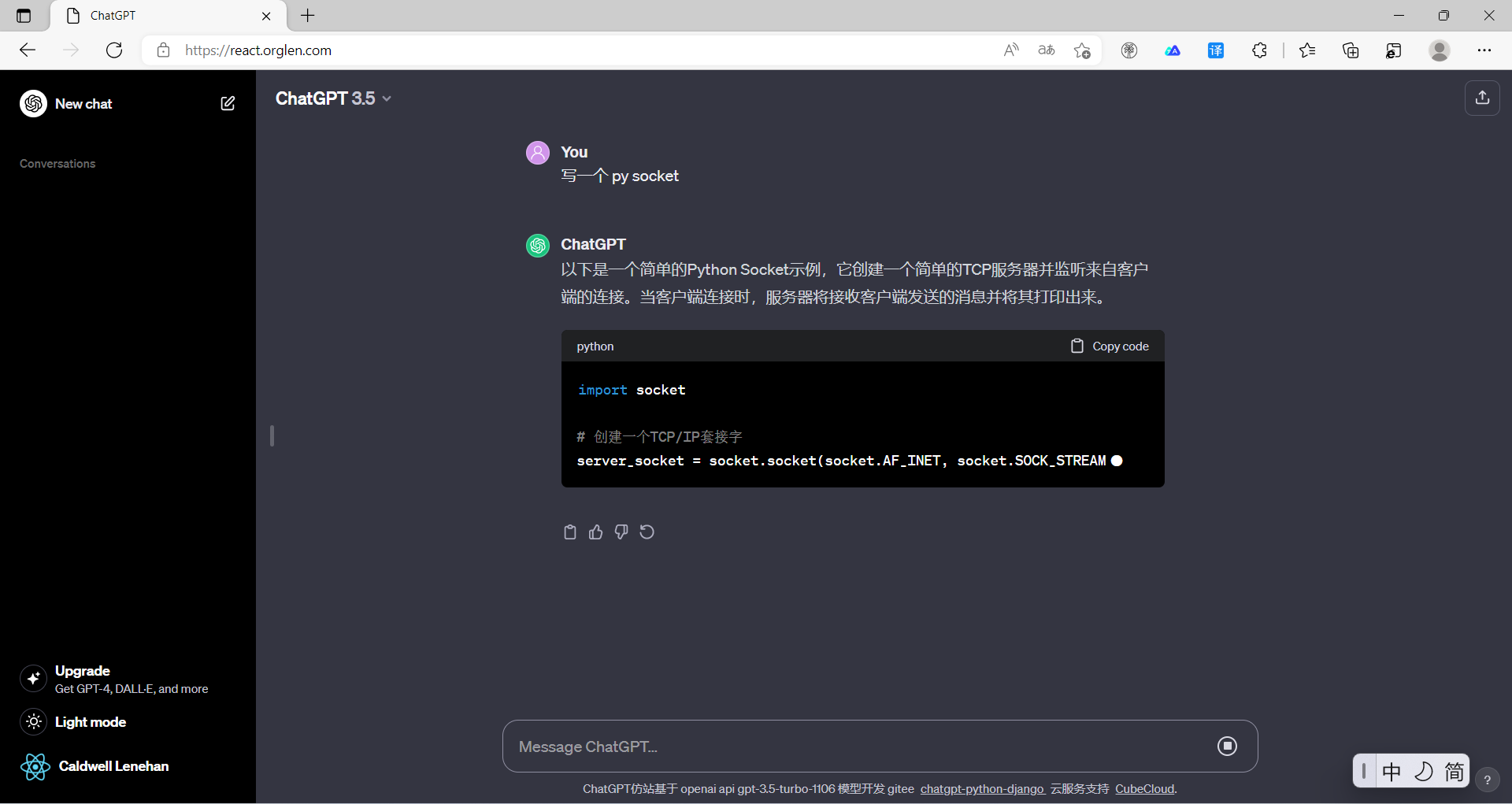Add this page to favorites
Screen dimensions: 1512x804
(x=1082, y=50)
